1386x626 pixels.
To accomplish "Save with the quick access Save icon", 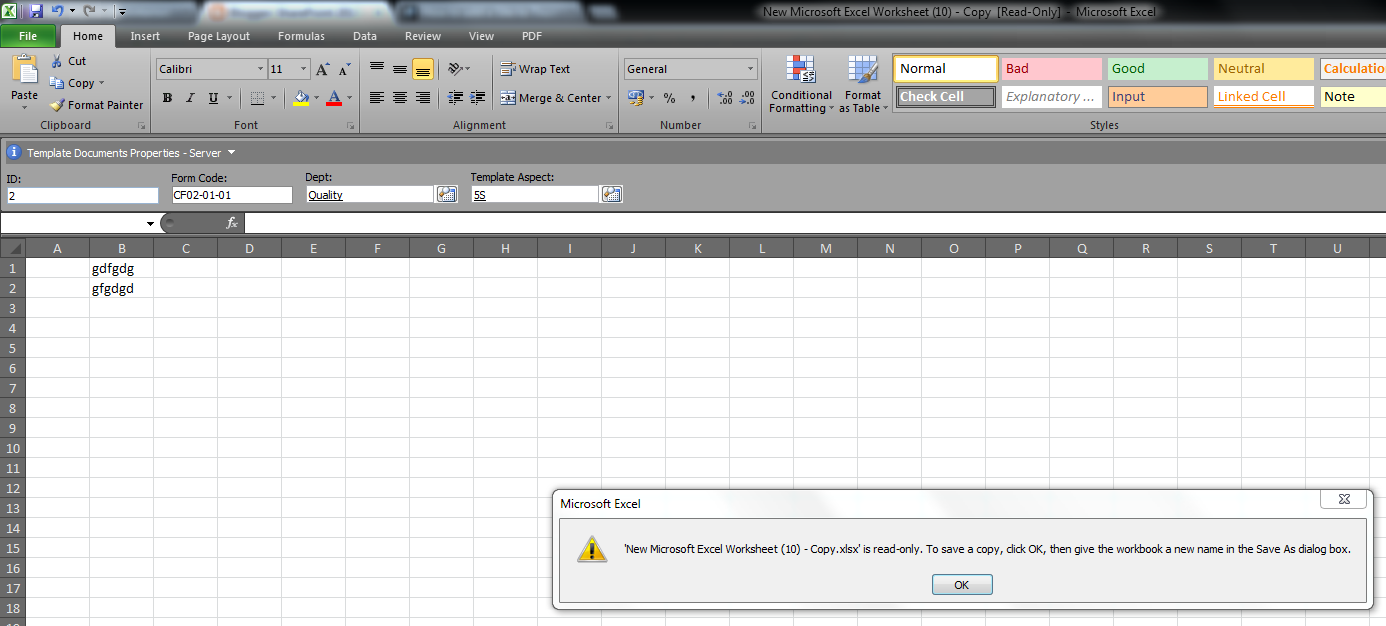I will (x=37, y=11).
